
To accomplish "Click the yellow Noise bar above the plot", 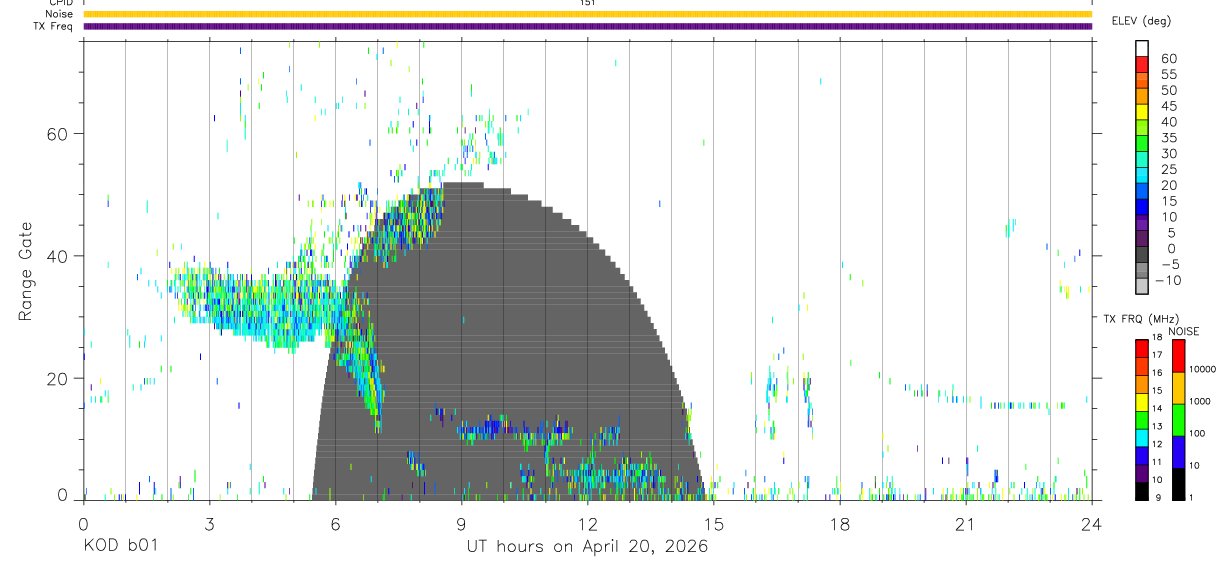I will [587, 14].
